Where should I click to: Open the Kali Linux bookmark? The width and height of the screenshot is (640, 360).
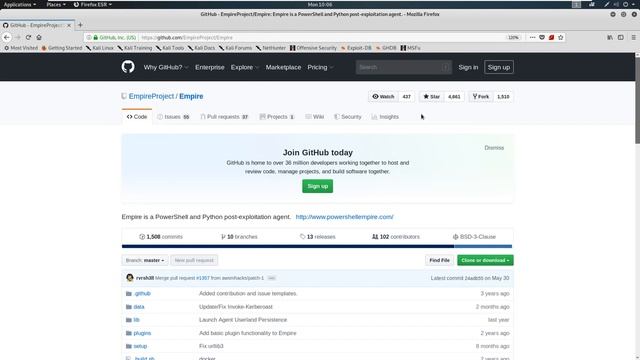coord(100,48)
